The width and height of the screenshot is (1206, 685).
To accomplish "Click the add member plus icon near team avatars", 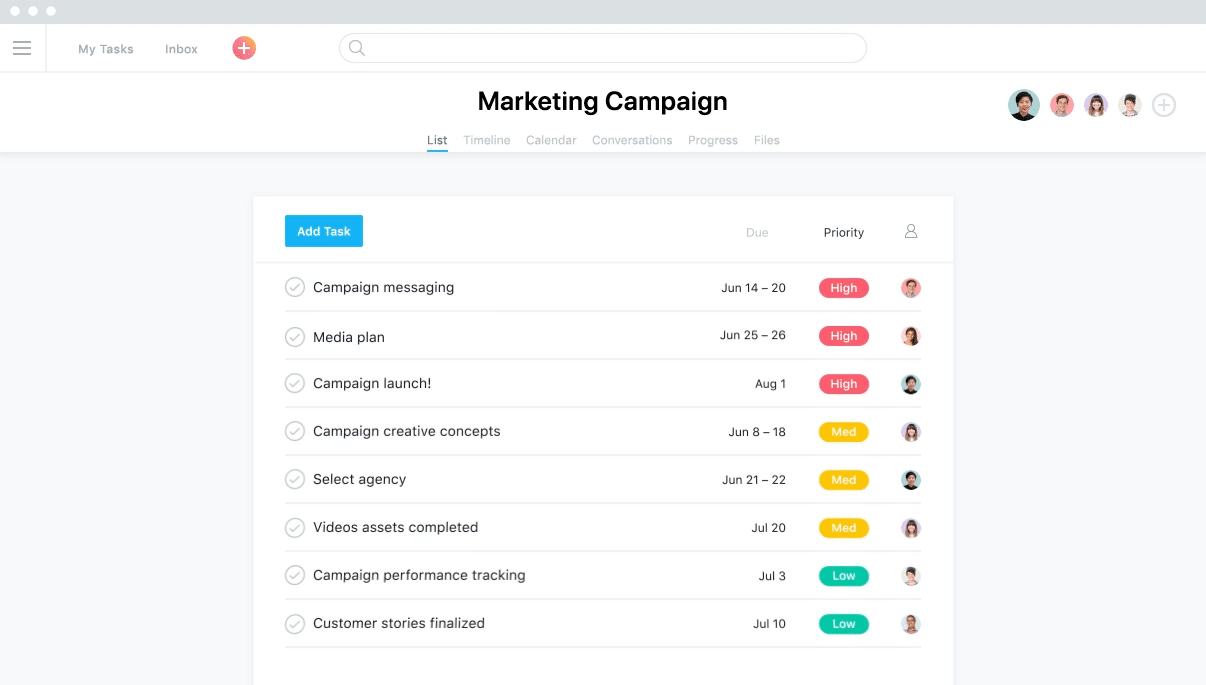I will (x=1163, y=104).
